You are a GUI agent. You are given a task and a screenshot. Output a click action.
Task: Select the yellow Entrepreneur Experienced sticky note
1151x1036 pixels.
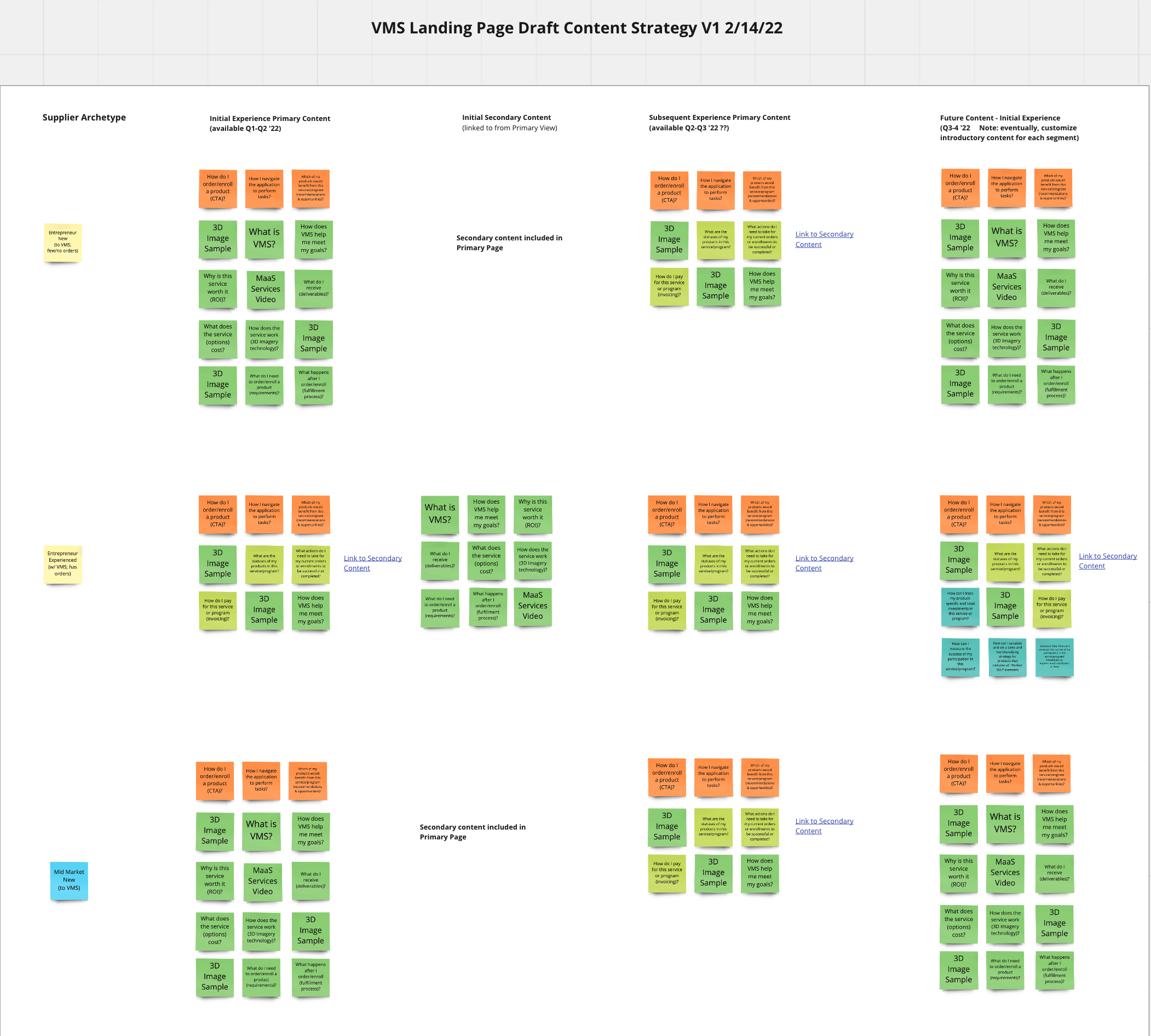(x=62, y=563)
